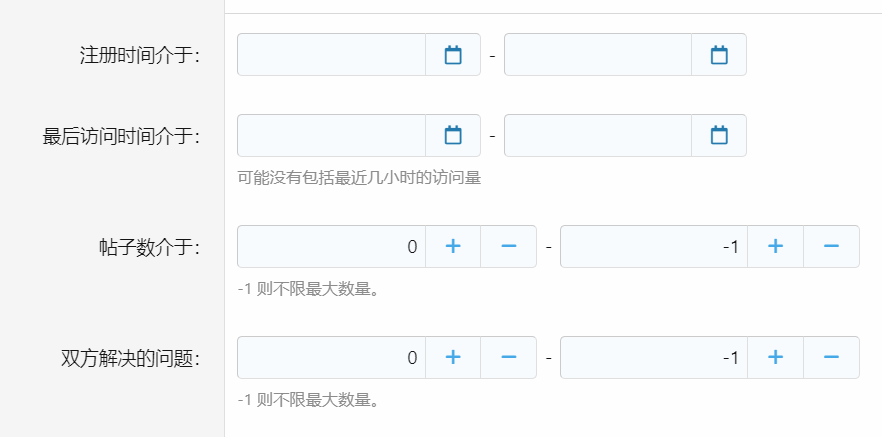Focus the 最后访问时间介于 end date field
The height and width of the screenshot is (437, 882).
click(x=598, y=135)
